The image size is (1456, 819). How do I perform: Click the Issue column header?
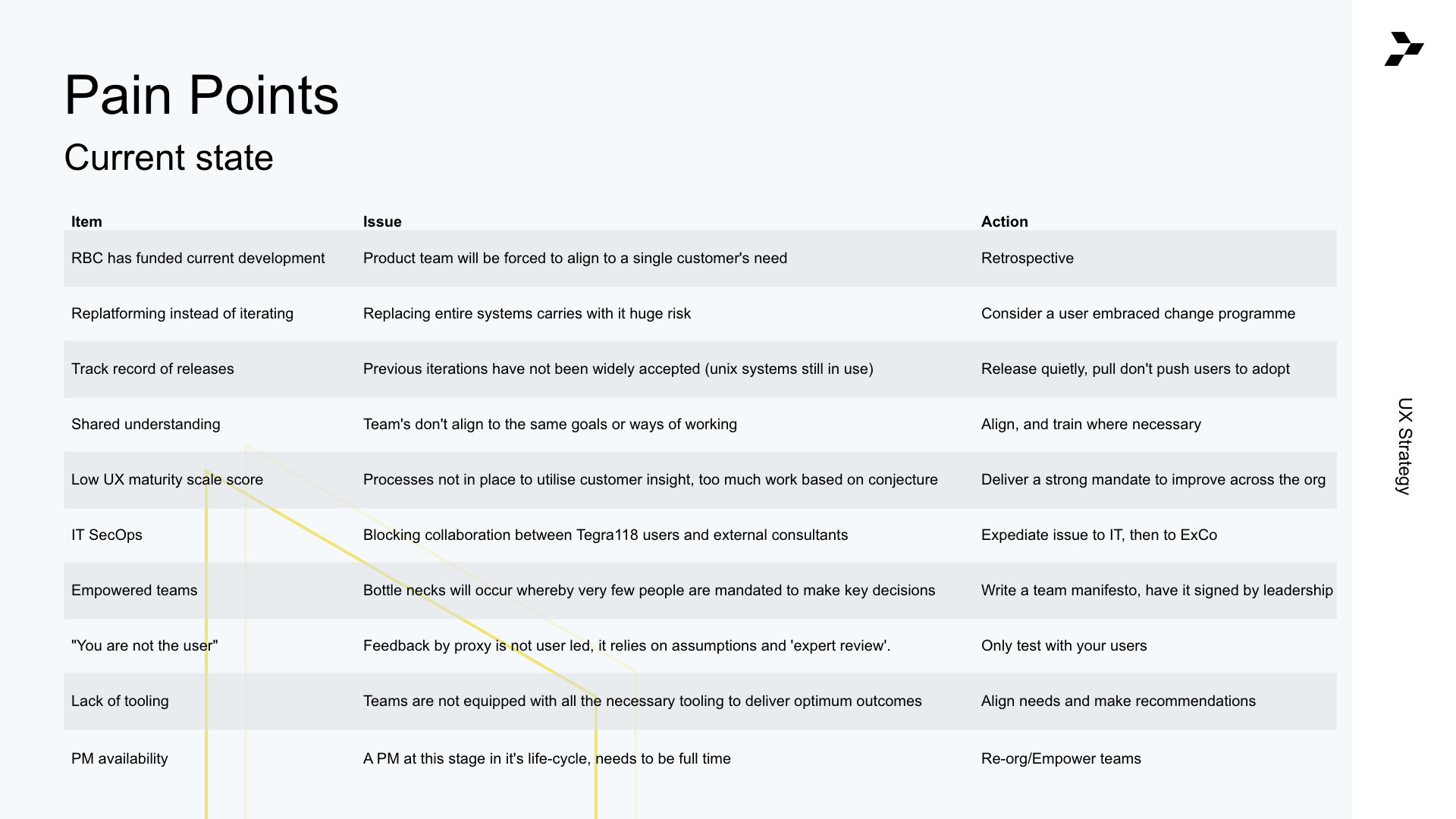click(x=382, y=221)
